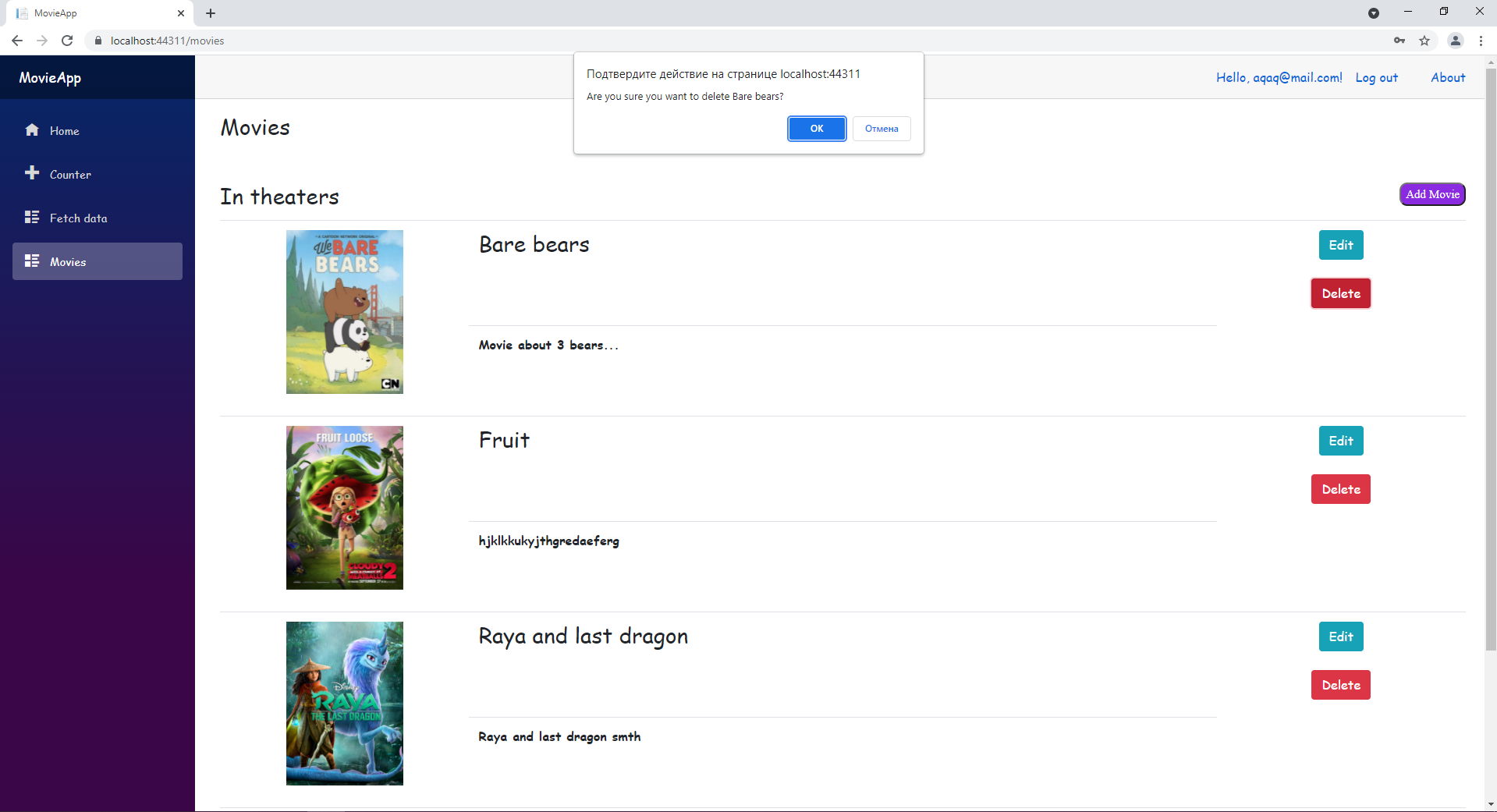Viewport: 1497px width, 812px height.
Task: Edit Raya and last dragon
Action: [x=1341, y=636]
